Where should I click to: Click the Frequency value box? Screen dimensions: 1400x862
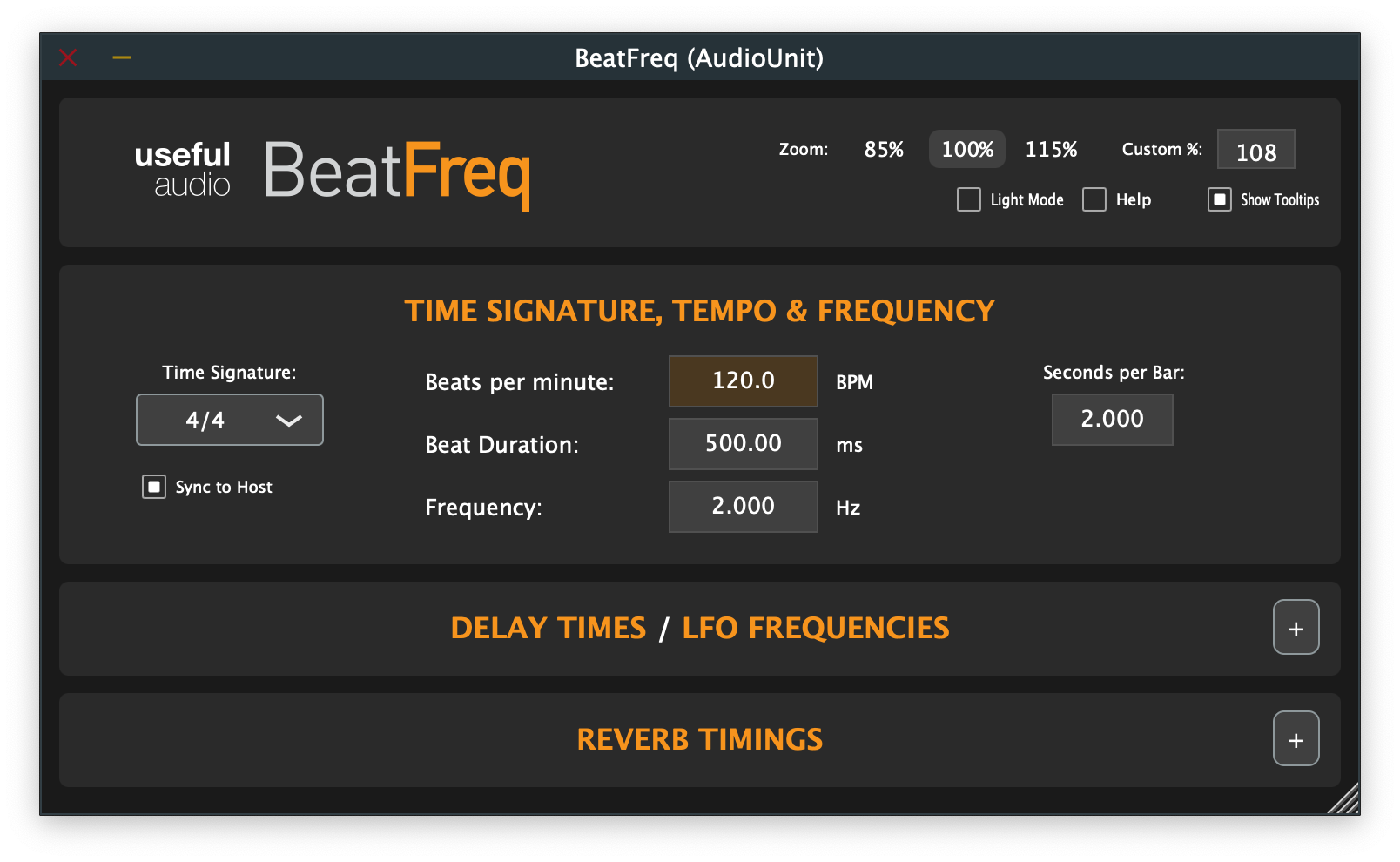(x=743, y=506)
